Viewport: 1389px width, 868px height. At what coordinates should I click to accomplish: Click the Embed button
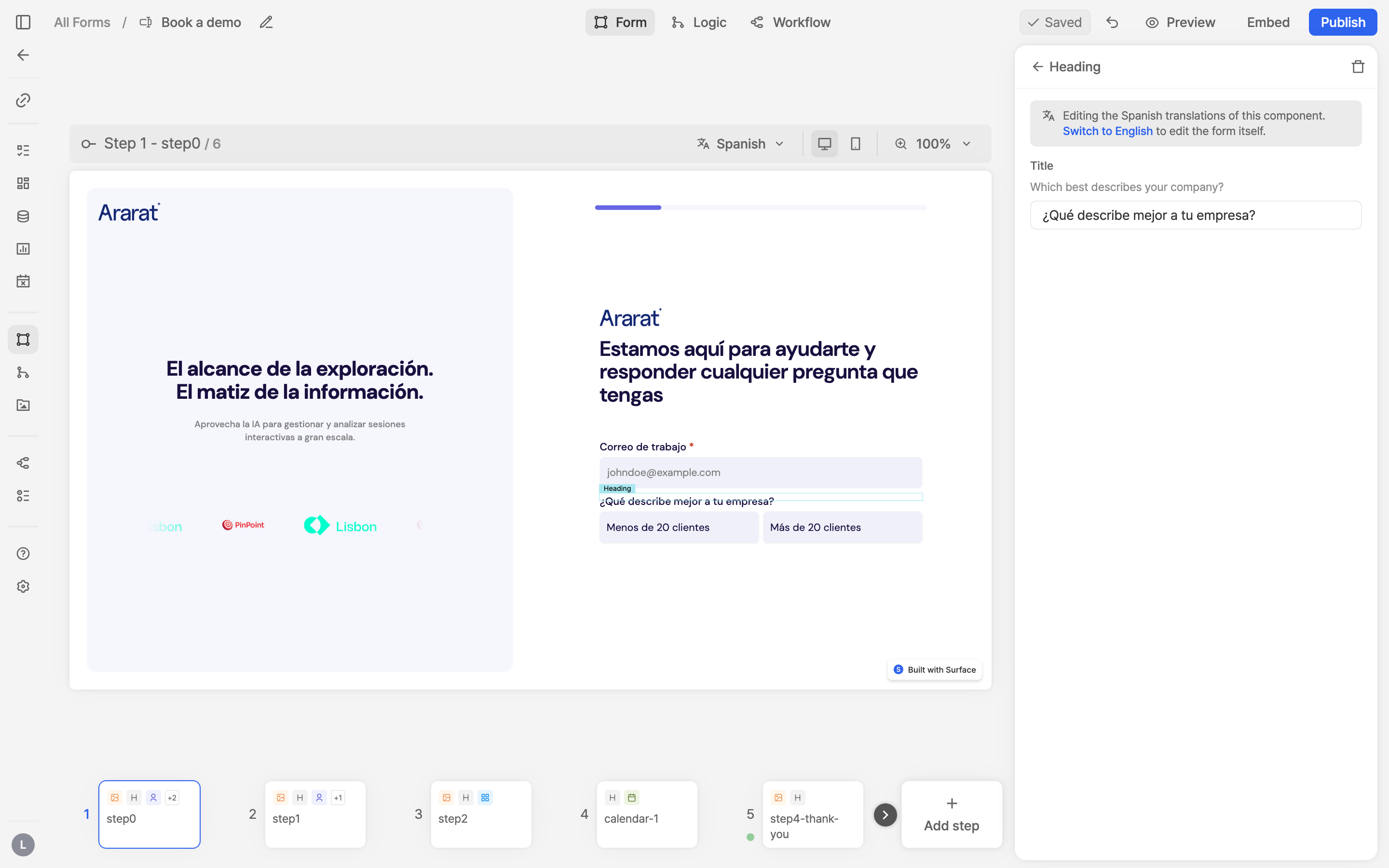[1268, 22]
